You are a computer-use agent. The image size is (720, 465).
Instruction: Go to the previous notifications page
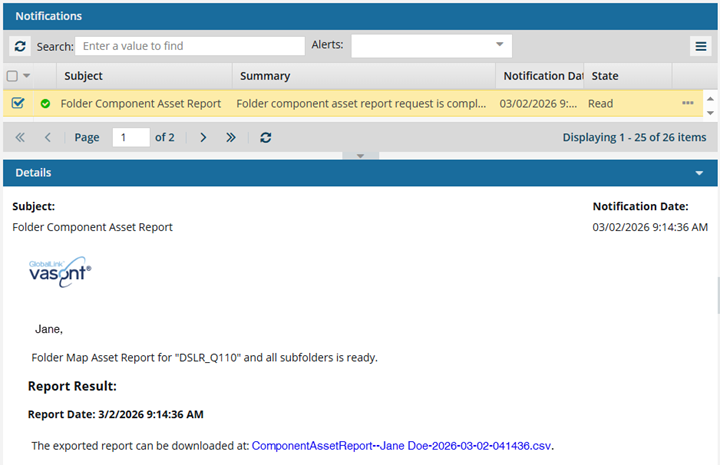[x=47, y=137]
